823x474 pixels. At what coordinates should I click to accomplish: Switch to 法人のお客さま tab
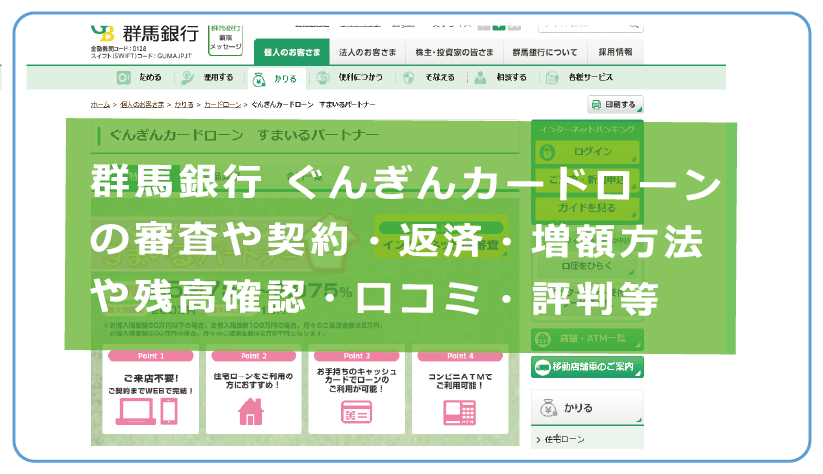coord(367,52)
